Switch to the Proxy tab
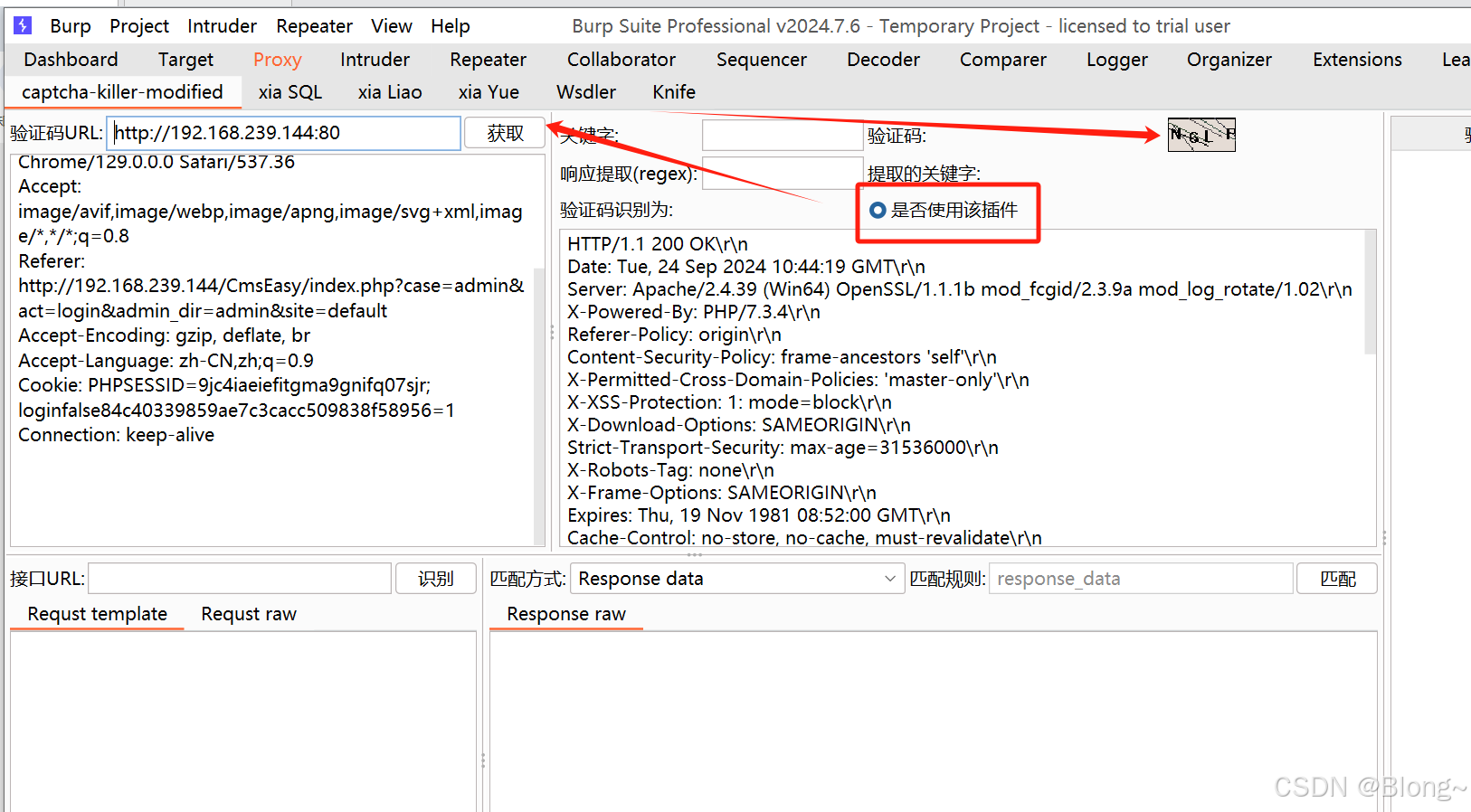 pos(277,60)
